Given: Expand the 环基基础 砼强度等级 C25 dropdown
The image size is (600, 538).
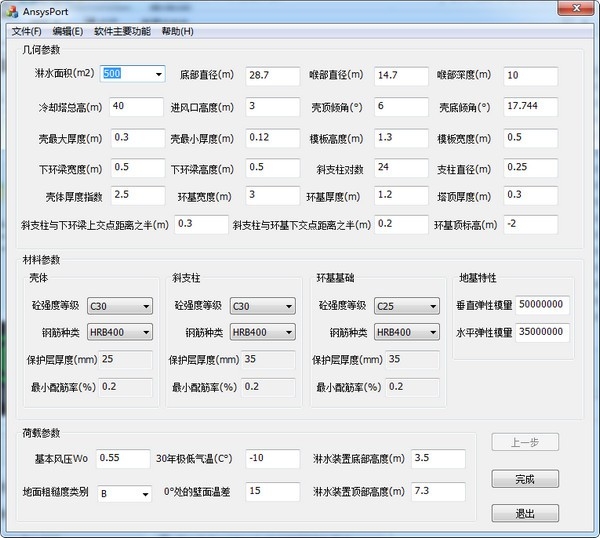Looking at the screenshot, I should pos(407,306).
